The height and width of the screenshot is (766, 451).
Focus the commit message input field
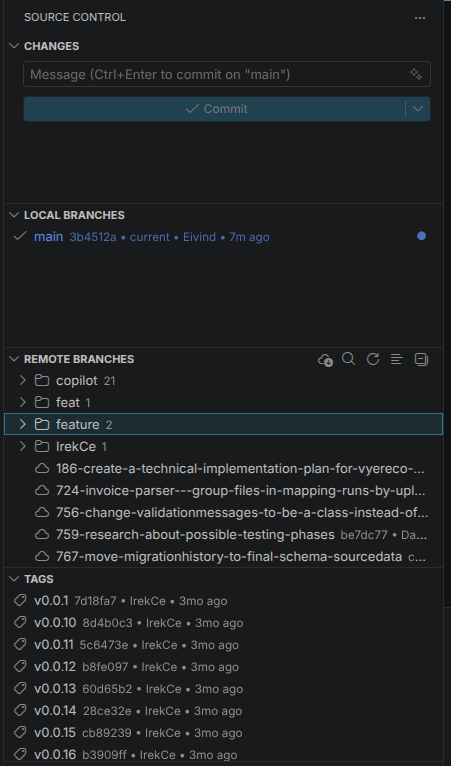pos(227,74)
